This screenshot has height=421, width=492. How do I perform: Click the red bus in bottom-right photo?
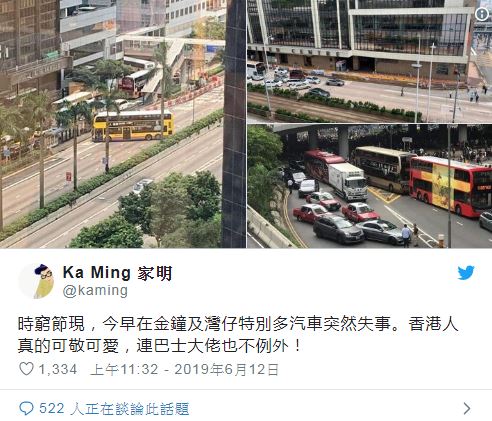[450, 186]
